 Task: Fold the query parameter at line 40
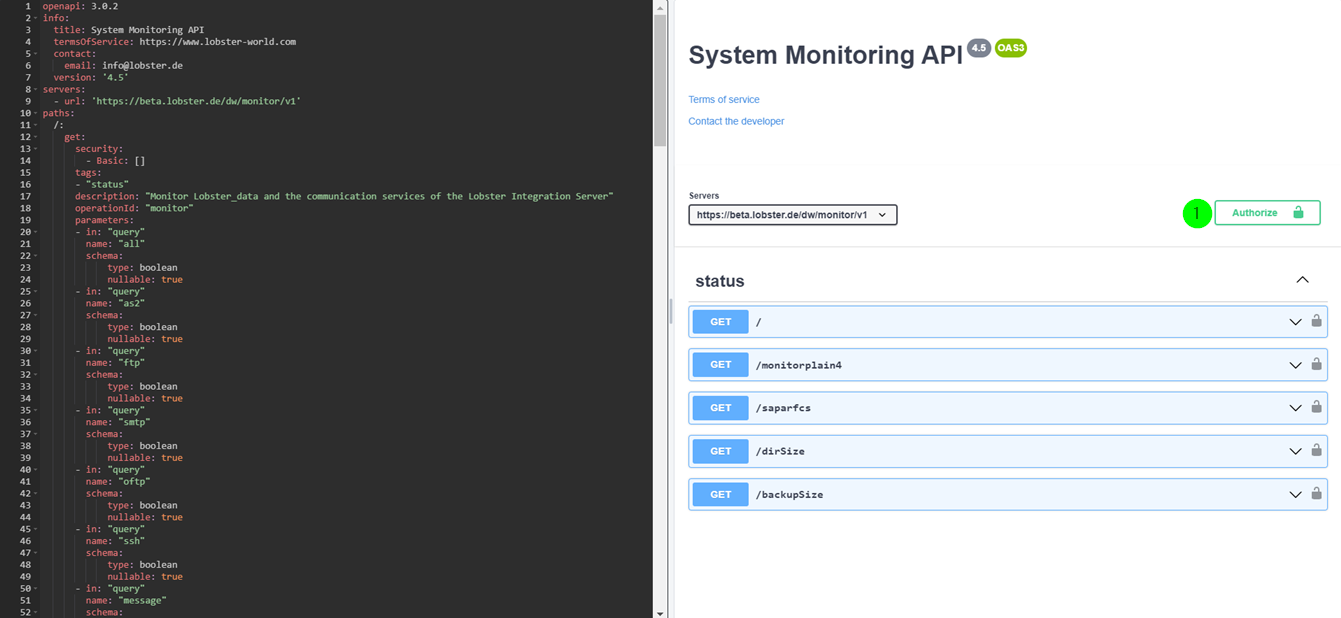coord(36,470)
